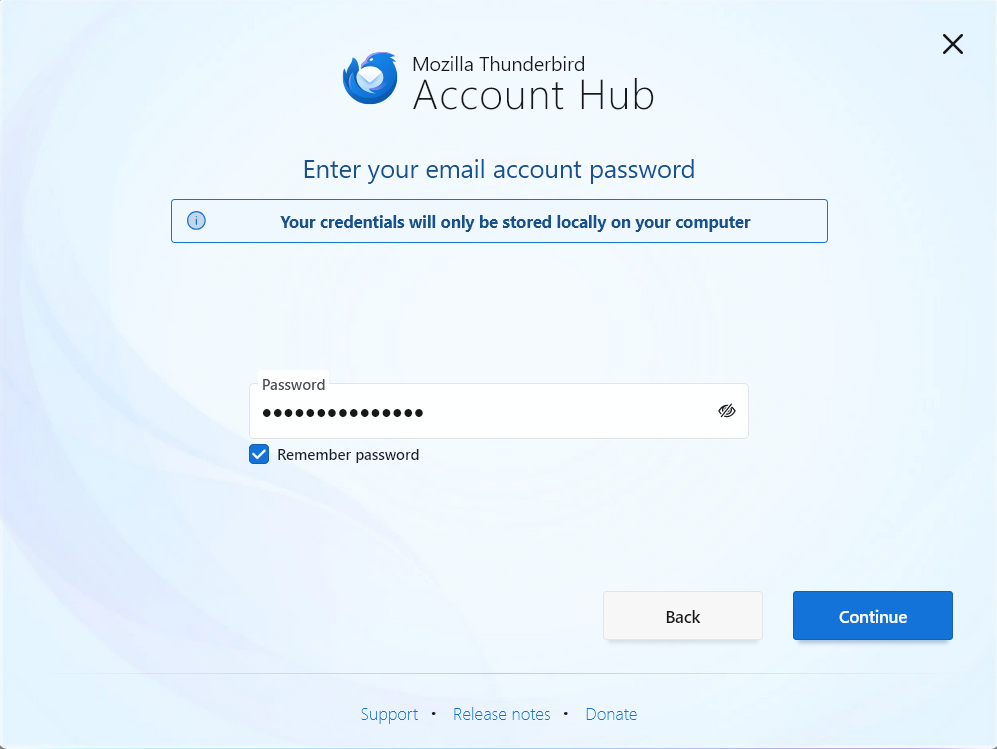Uncheck the Remember password checkbox
Screen dimensions: 997x749
pos(259,455)
